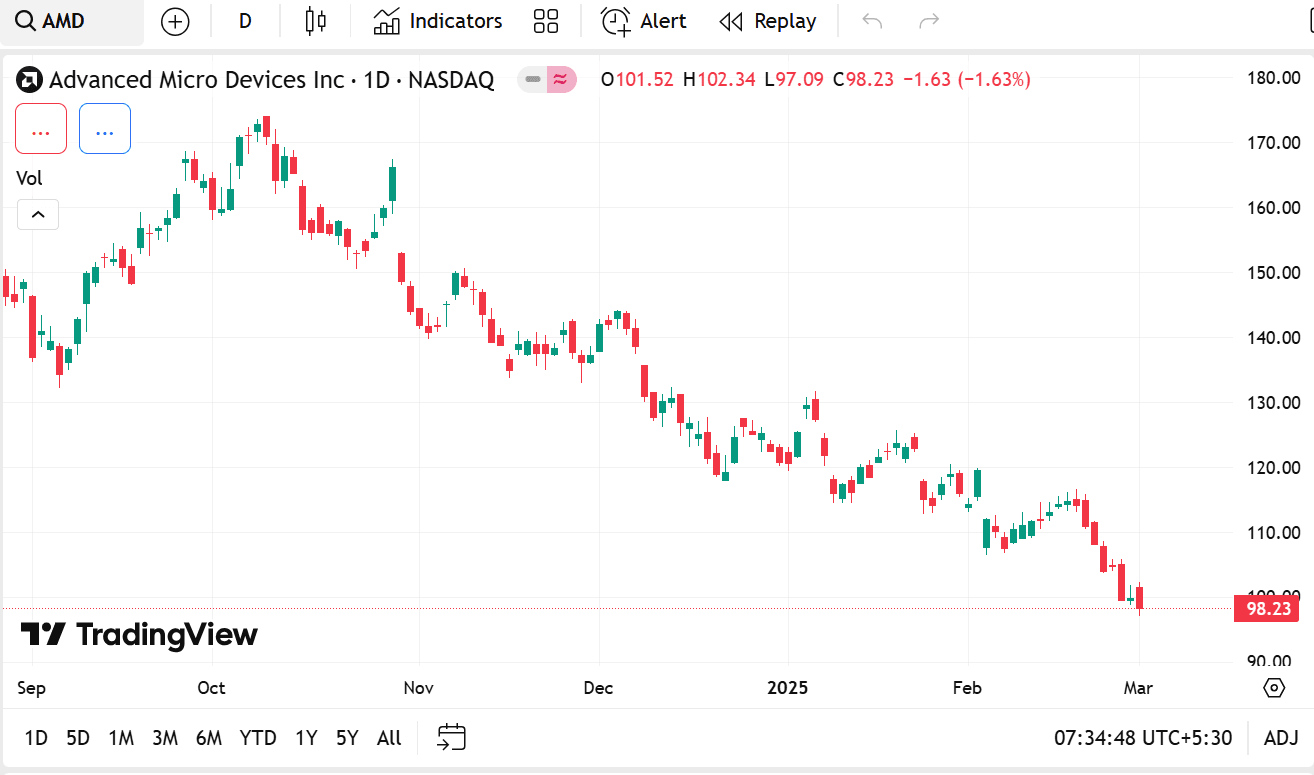
Task: Toggle the pink data mode indicator
Action: [x=561, y=80]
